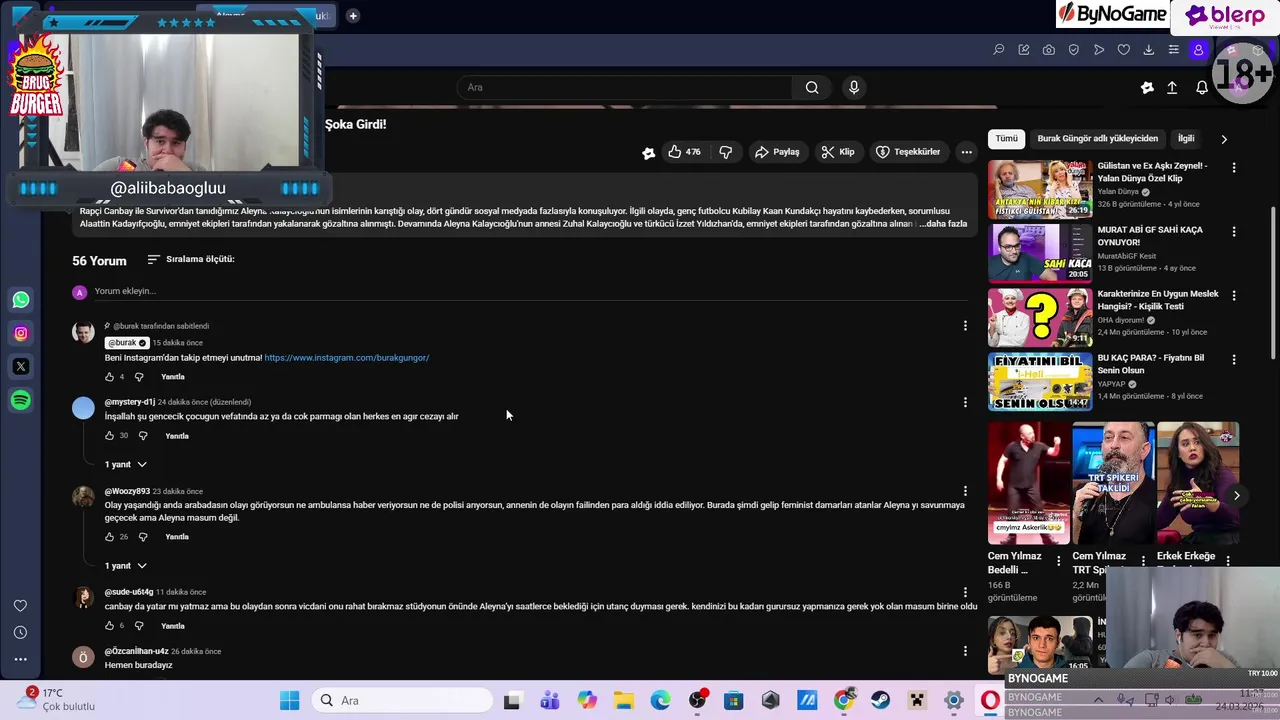Dislike the video next to like count

726,152
